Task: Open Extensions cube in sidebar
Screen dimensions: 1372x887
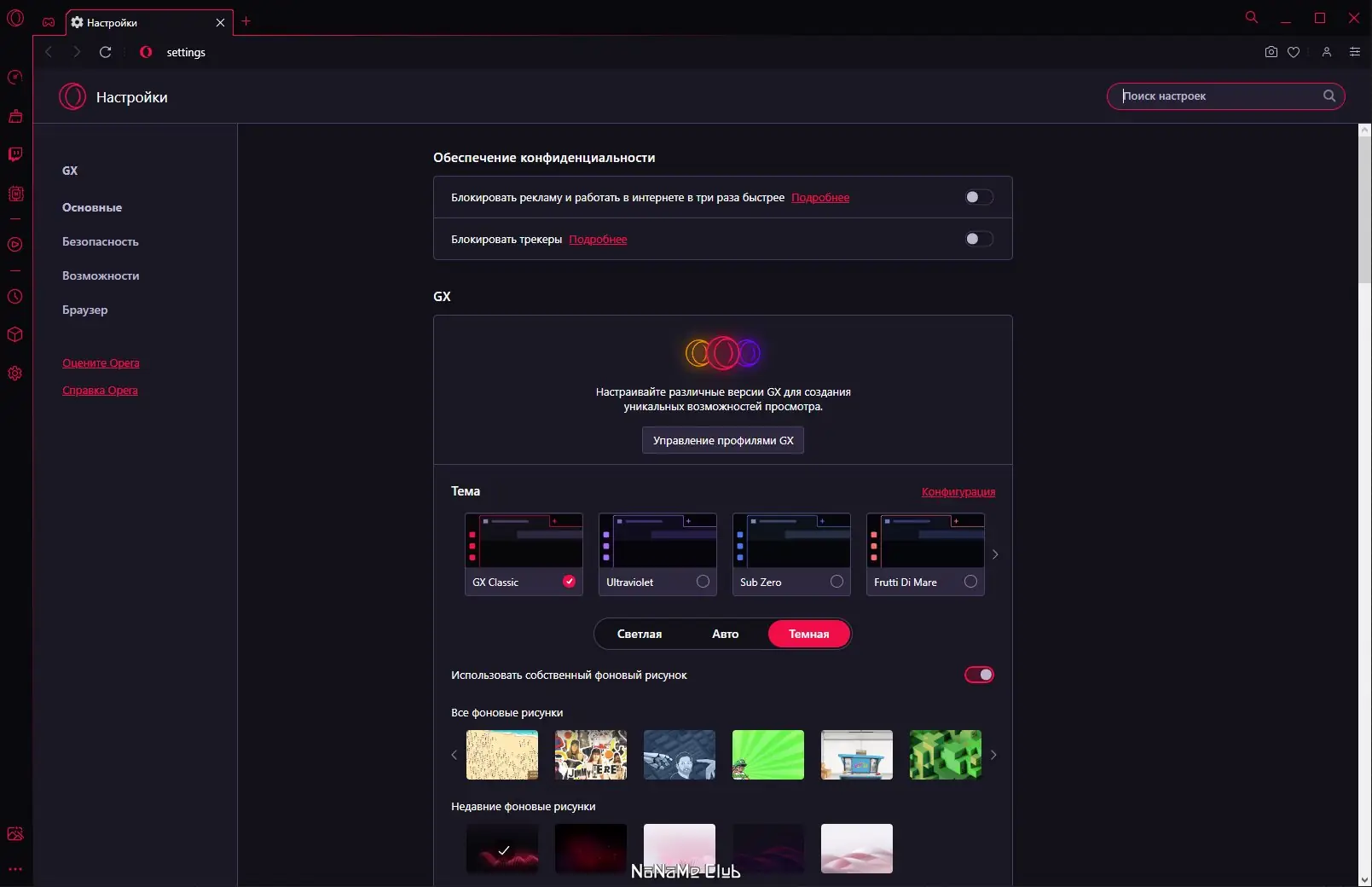Action: [x=15, y=334]
